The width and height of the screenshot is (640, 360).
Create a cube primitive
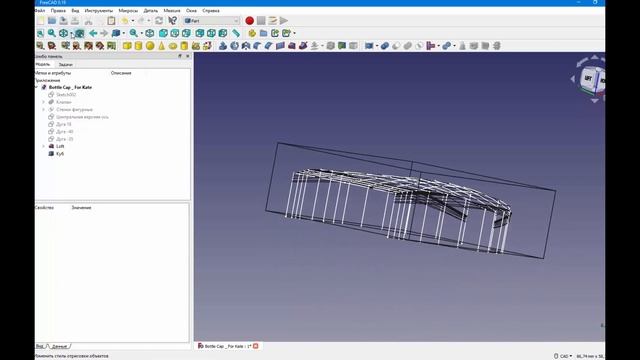click(127, 46)
